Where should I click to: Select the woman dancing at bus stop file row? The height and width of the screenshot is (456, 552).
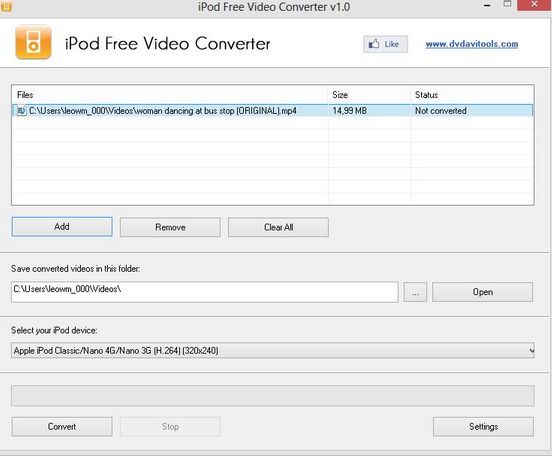click(273, 111)
